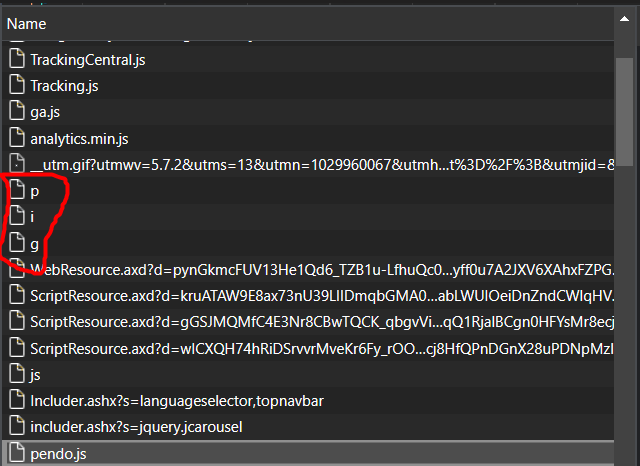Click the vertical scrollbar thumb
Viewport: 640px width, 466px height.
pos(628,95)
